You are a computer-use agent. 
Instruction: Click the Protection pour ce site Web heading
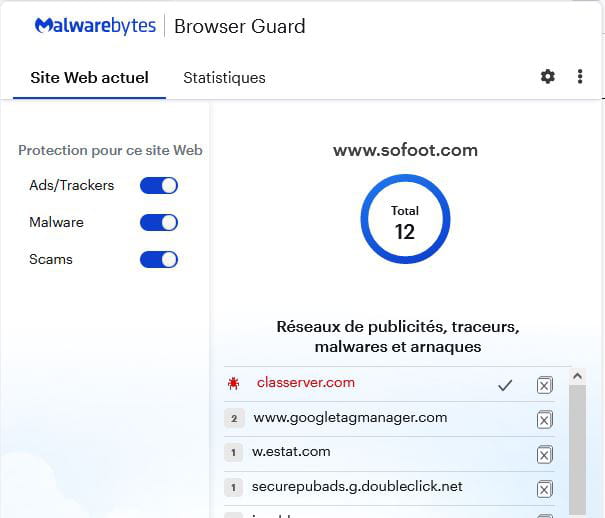click(x=110, y=150)
